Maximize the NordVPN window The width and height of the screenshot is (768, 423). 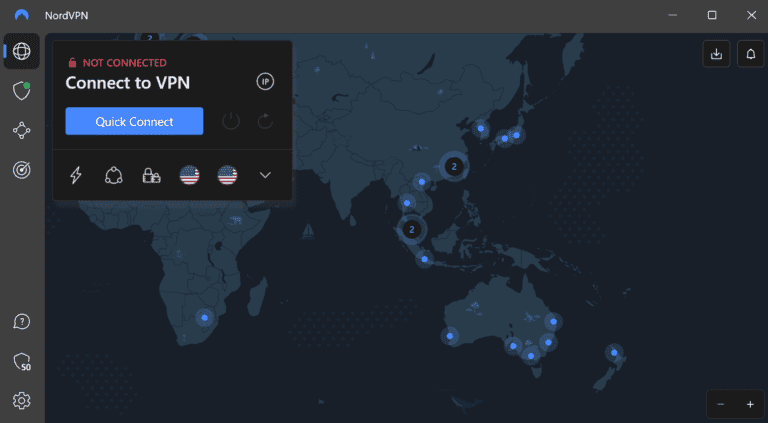712,15
